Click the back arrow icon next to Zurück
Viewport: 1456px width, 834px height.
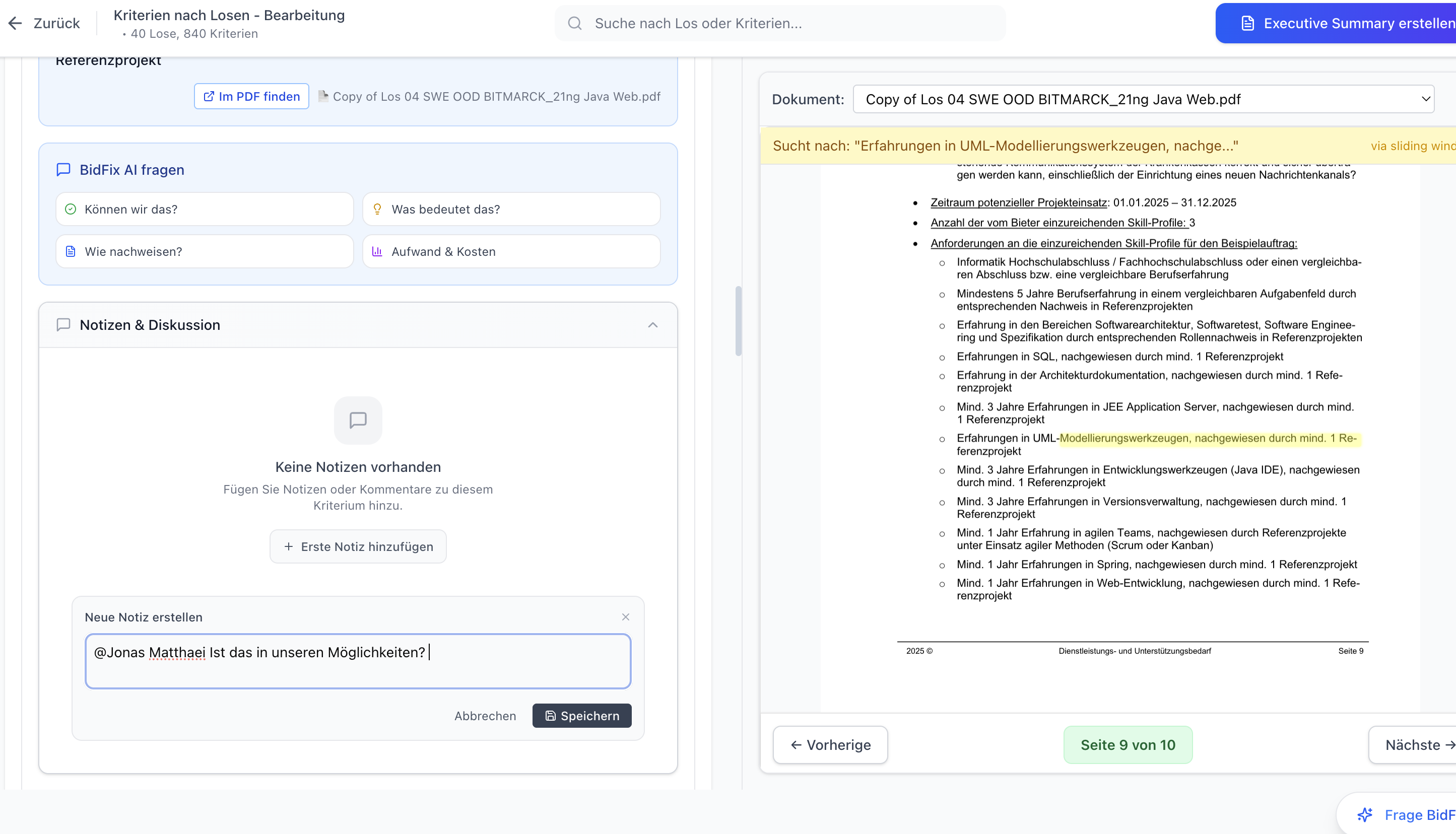click(16, 23)
